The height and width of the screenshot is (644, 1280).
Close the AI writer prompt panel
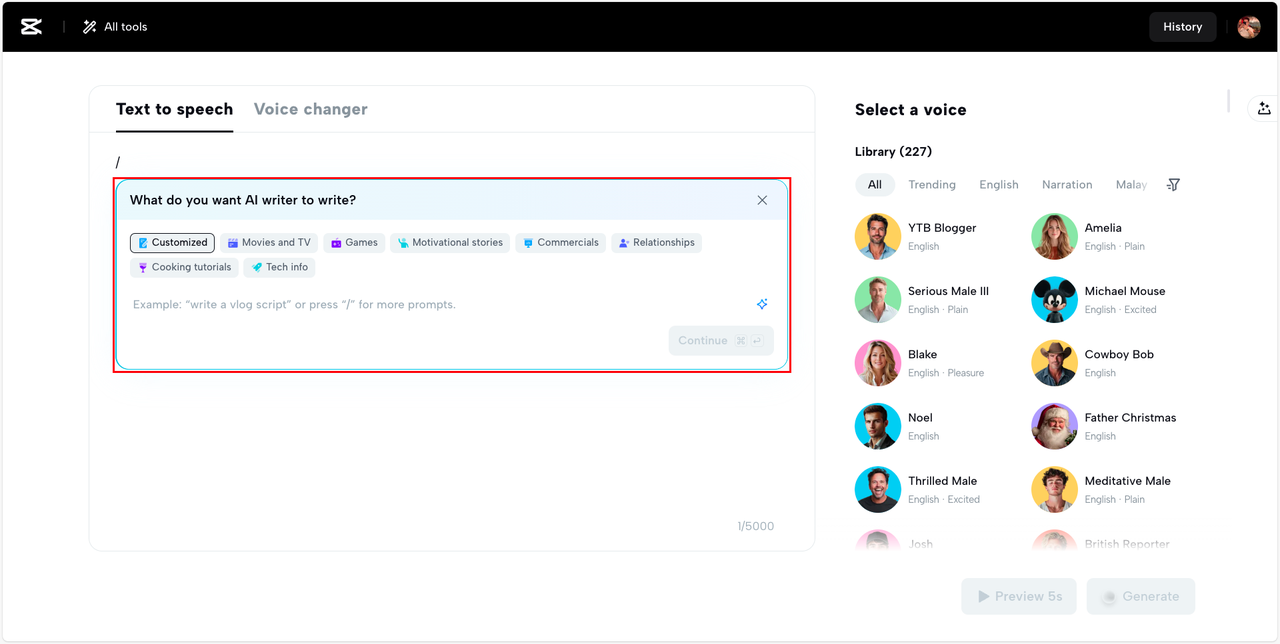tap(762, 200)
